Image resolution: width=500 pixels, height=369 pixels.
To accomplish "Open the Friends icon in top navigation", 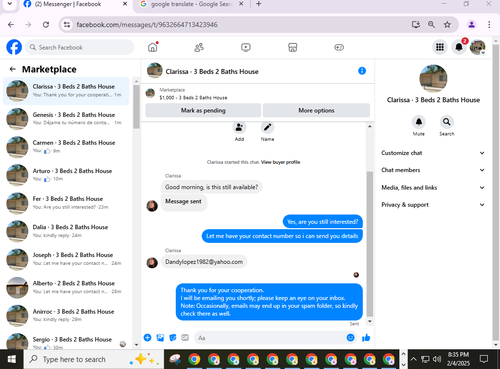I will pos(199,47).
